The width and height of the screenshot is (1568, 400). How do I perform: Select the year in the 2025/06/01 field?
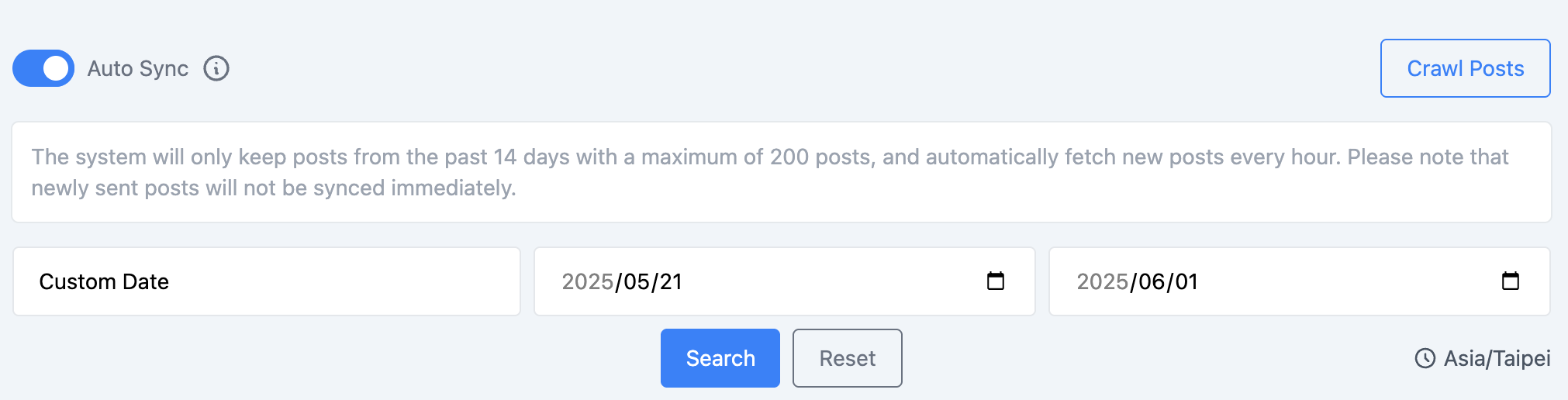pos(1102,281)
